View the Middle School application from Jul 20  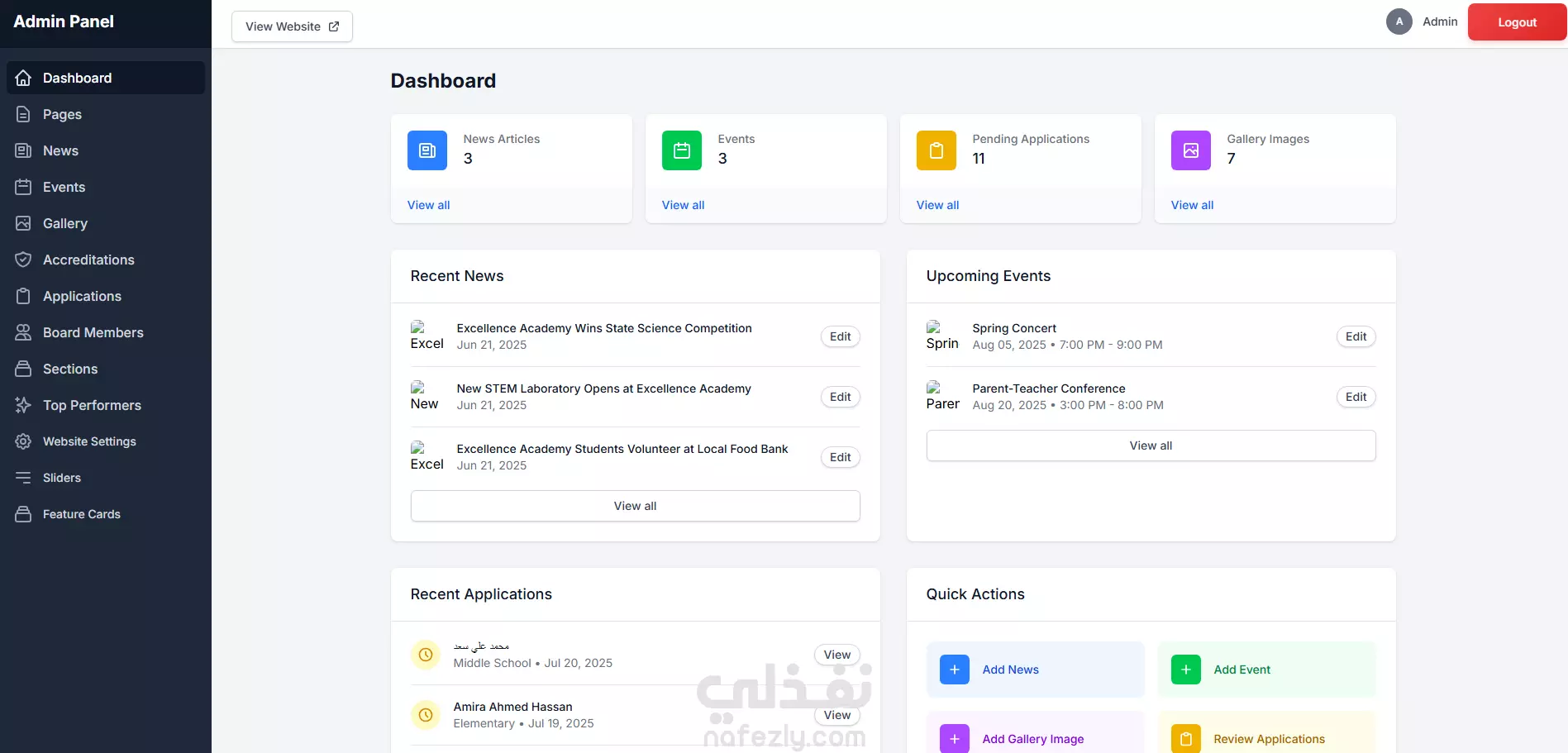click(836, 655)
